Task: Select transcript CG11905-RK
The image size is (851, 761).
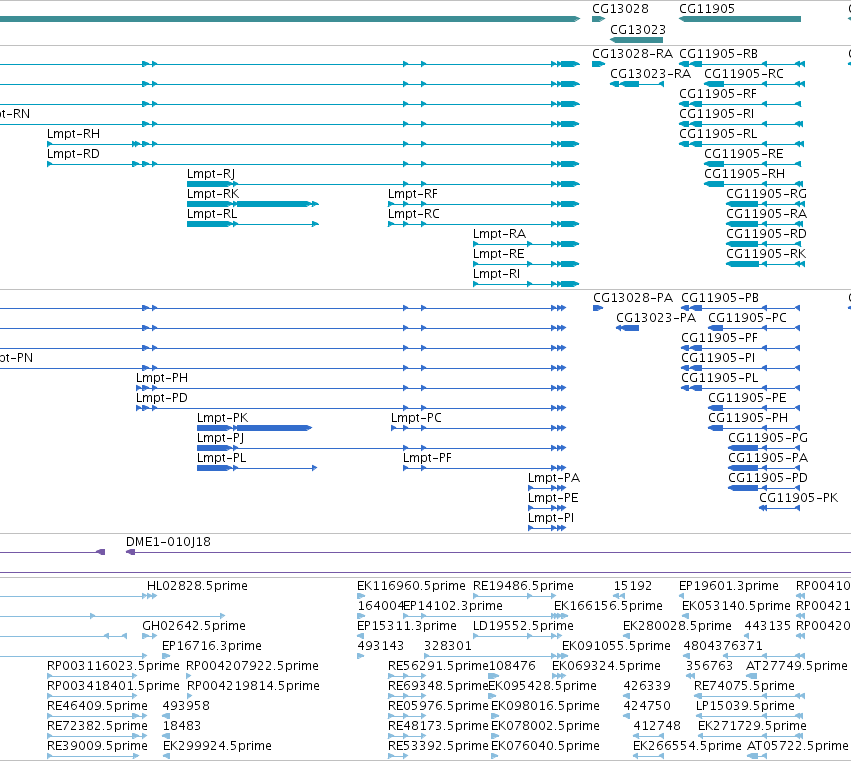Action: coord(766,255)
